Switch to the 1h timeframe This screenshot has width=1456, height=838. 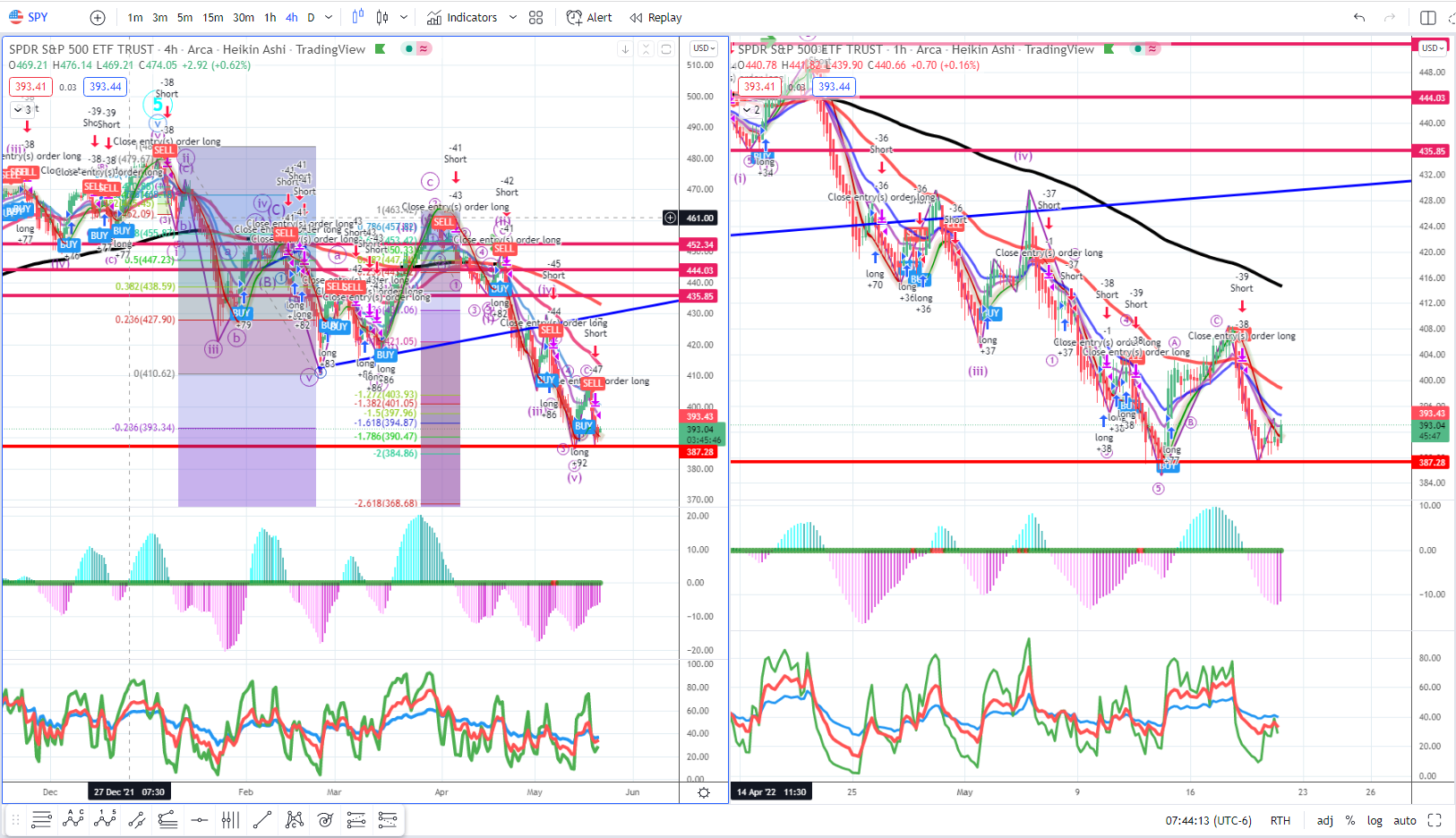(270, 18)
